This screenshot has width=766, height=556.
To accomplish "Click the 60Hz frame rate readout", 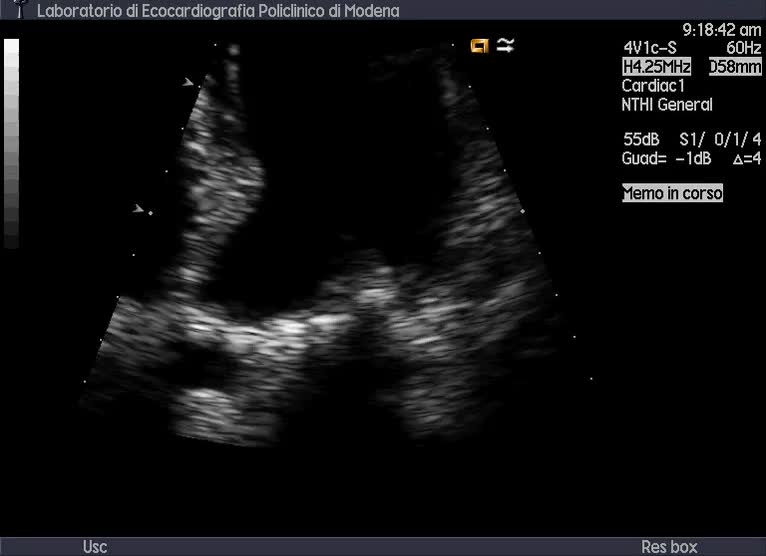I will click(x=743, y=48).
